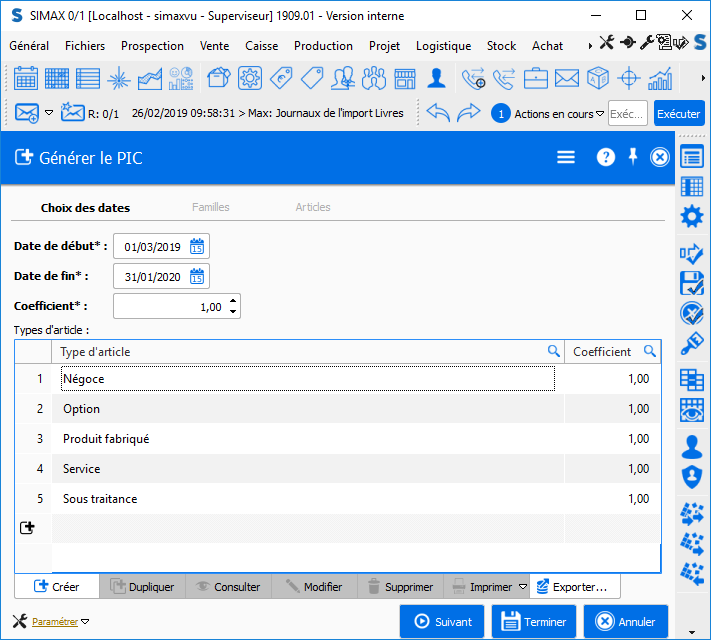Increase the Coefficient value with up arrow
This screenshot has height=640, width=711.
tap(233, 301)
